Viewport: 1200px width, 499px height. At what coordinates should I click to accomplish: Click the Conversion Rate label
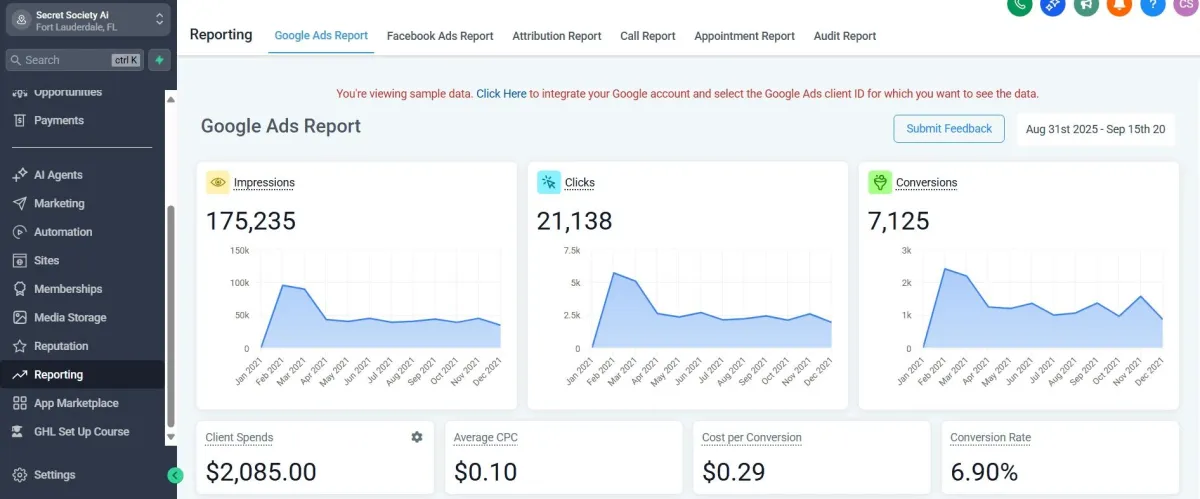[x=990, y=437]
